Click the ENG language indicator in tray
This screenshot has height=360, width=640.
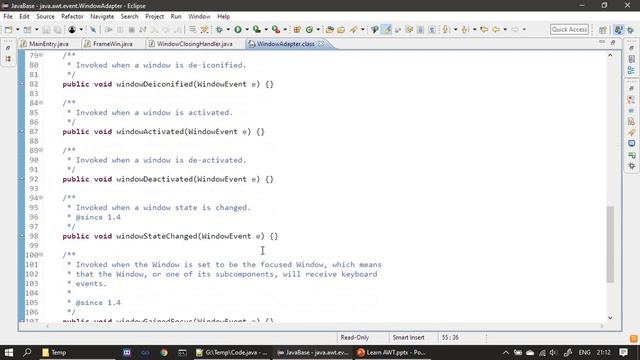point(584,352)
